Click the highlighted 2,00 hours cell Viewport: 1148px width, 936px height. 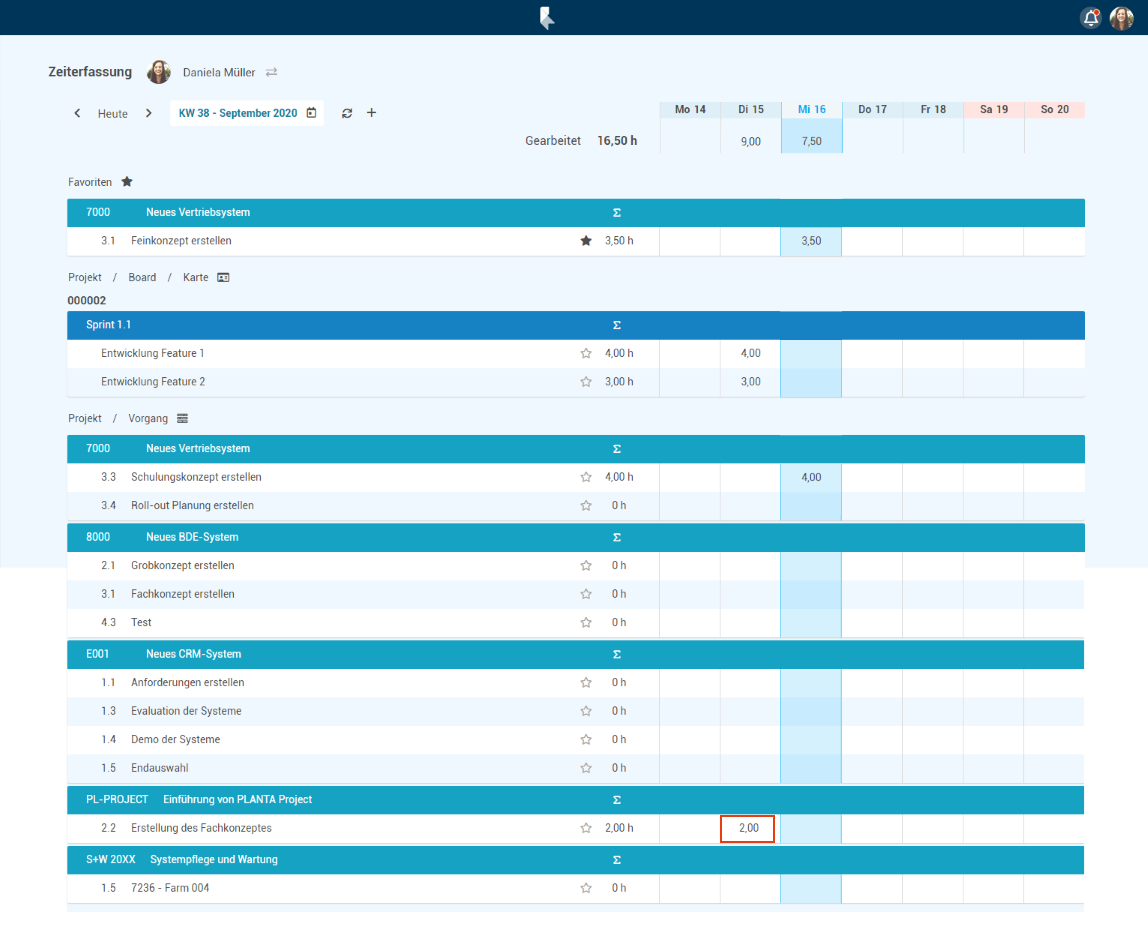748,828
